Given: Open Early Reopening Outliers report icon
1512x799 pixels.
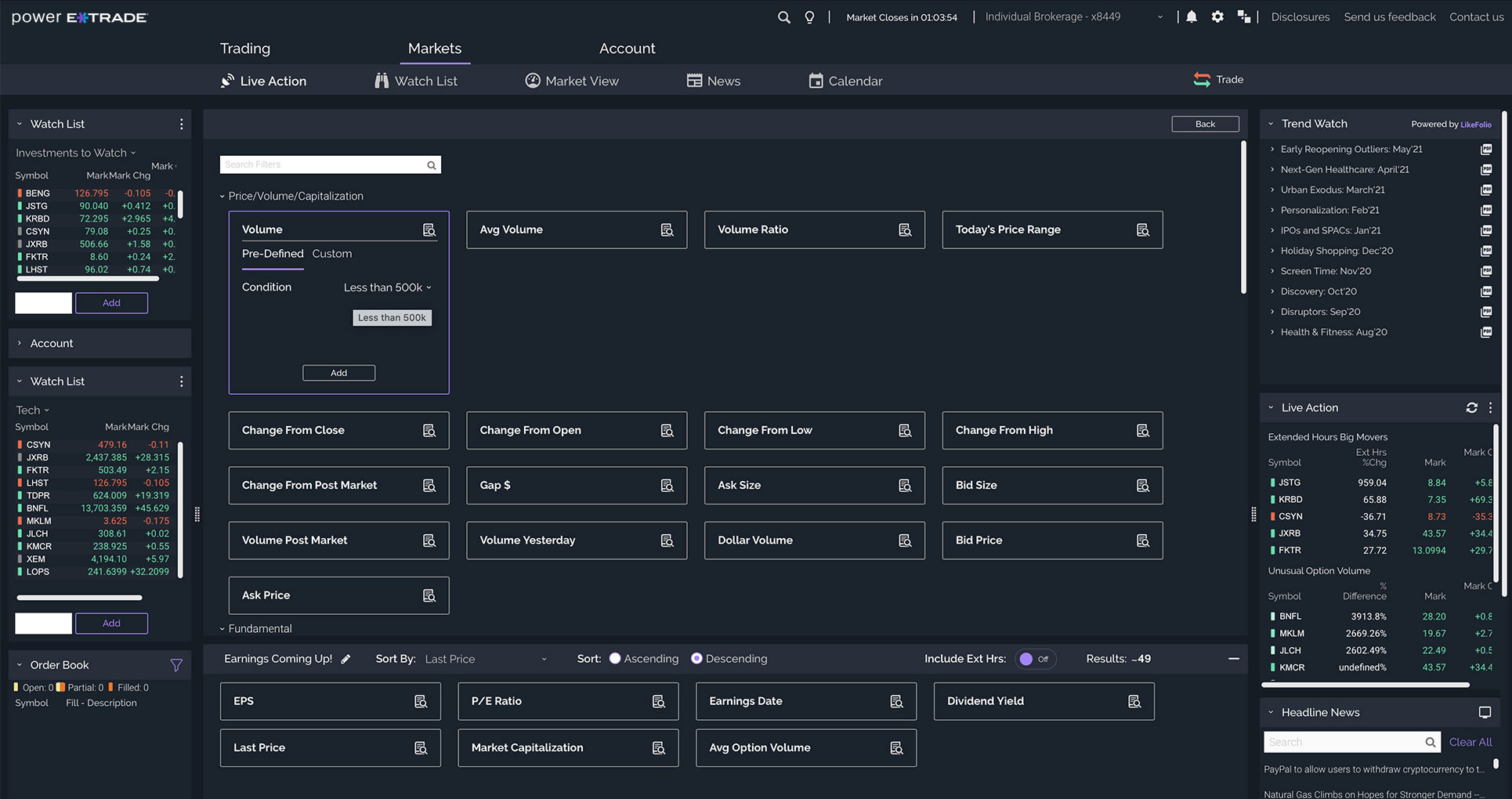Looking at the screenshot, I should point(1486,150).
